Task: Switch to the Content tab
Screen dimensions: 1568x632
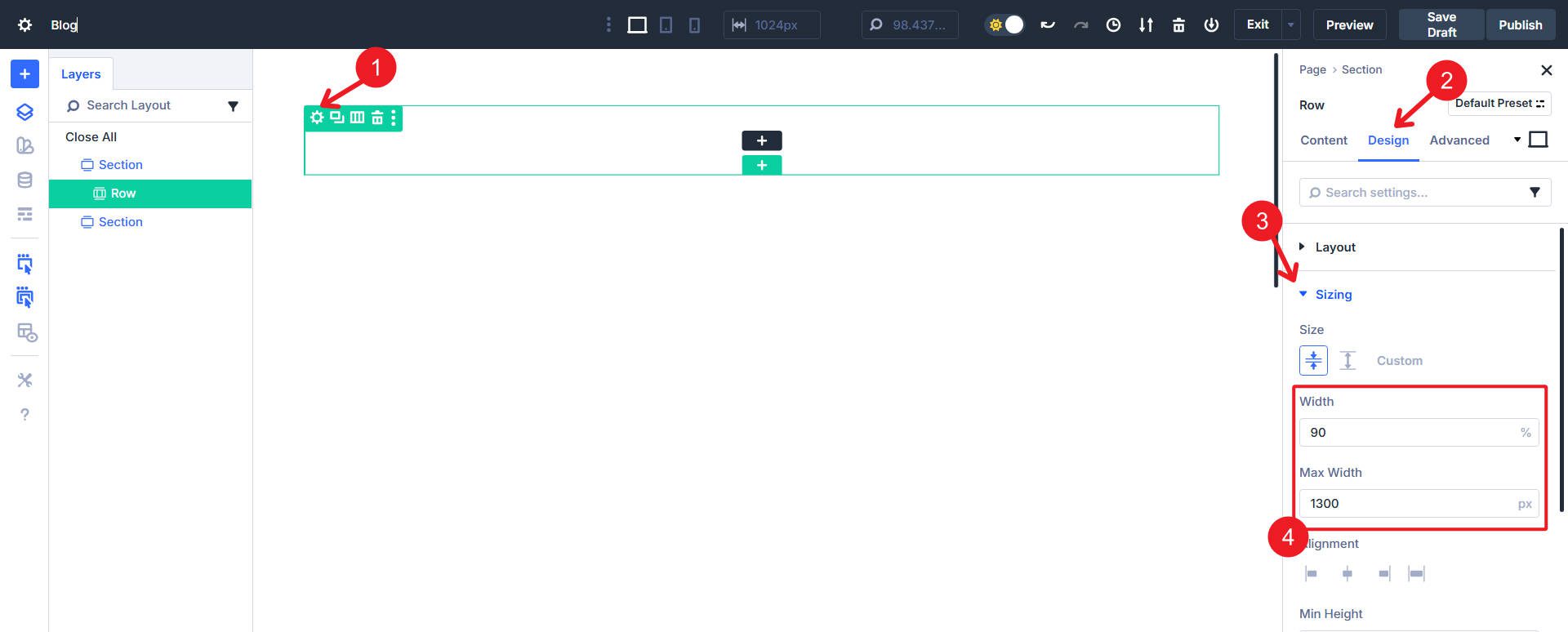Action: 1323,140
